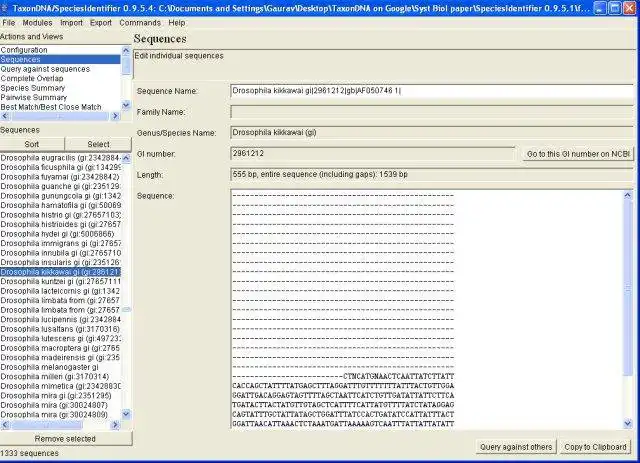The image size is (640, 463).
Task: Open the Modules menu
Action: [x=37, y=23]
